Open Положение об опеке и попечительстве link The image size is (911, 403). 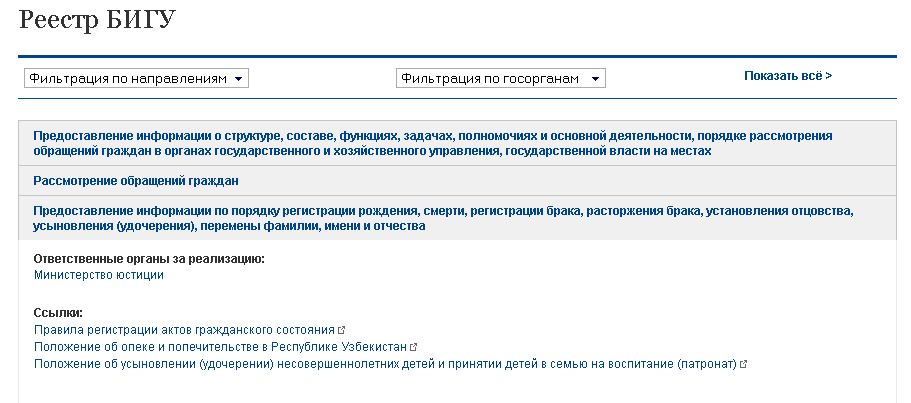220,346
